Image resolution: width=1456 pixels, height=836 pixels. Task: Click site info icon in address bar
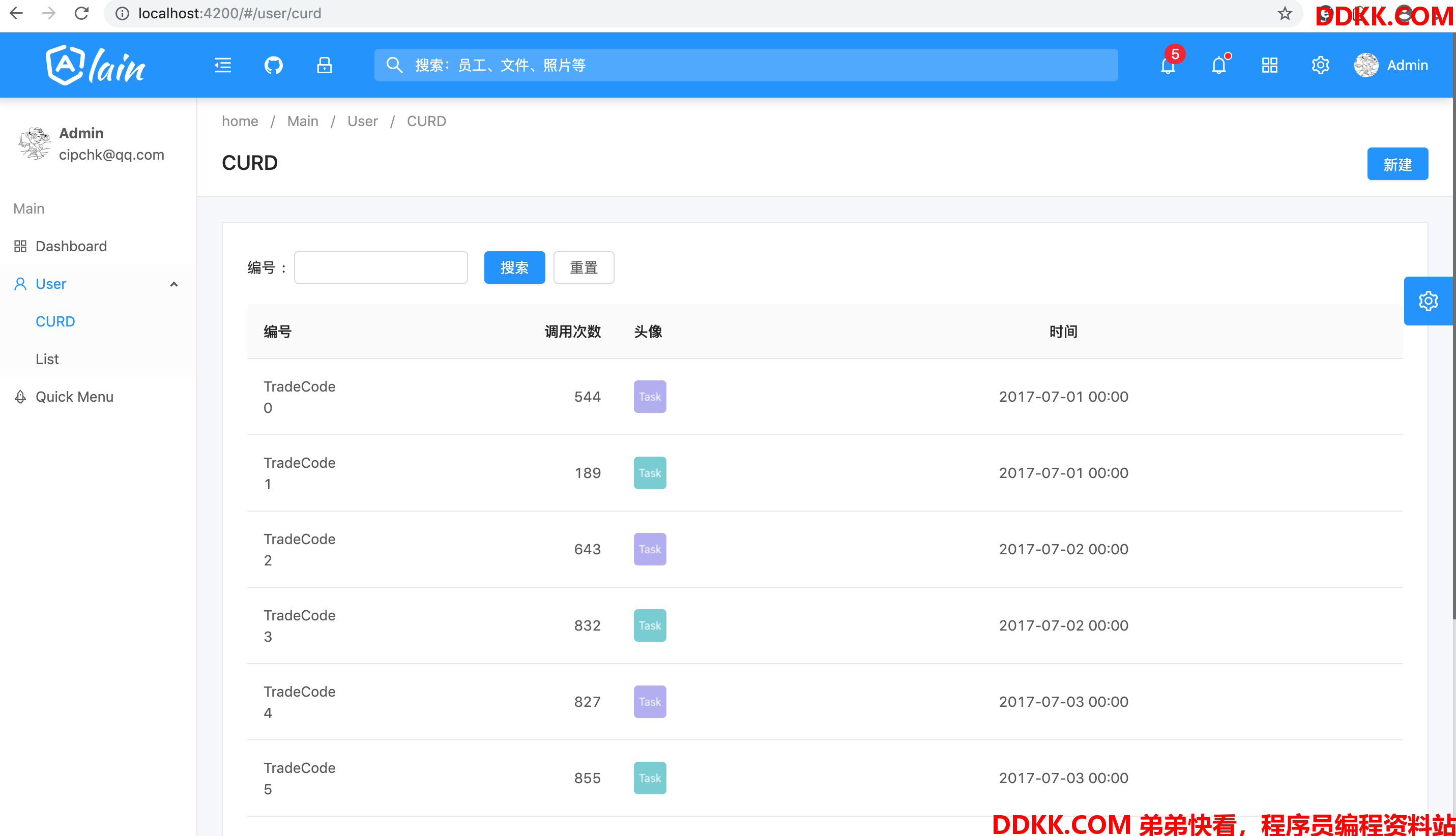tap(122, 13)
